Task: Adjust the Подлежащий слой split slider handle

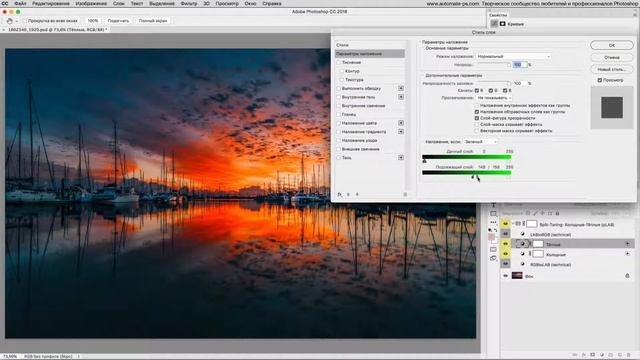Action: (x=474, y=177)
